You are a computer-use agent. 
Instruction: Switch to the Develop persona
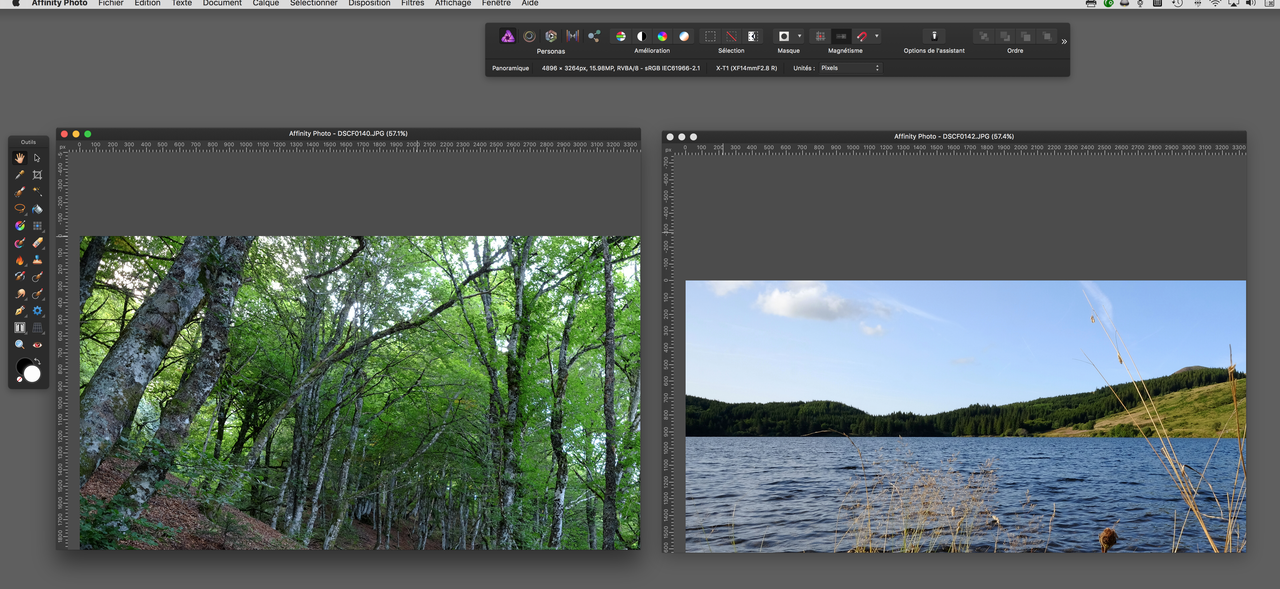pyautogui.click(x=550, y=36)
